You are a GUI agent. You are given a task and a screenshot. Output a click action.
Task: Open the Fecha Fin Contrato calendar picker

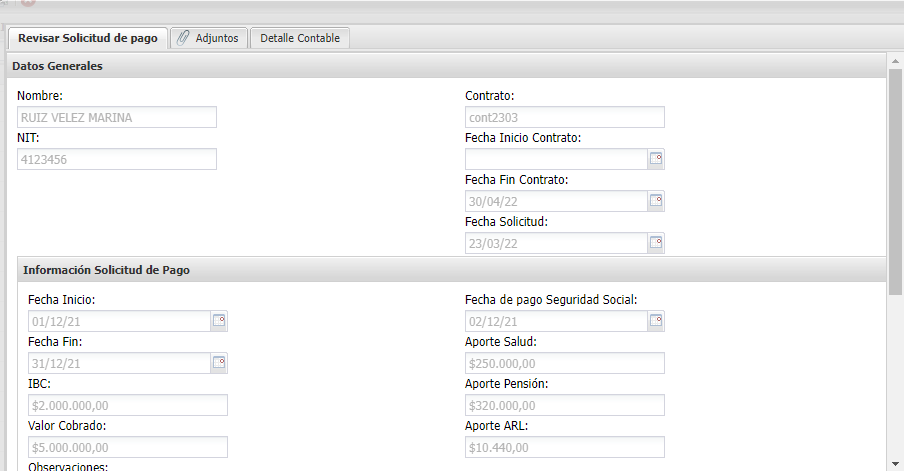[x=656, y=201]
